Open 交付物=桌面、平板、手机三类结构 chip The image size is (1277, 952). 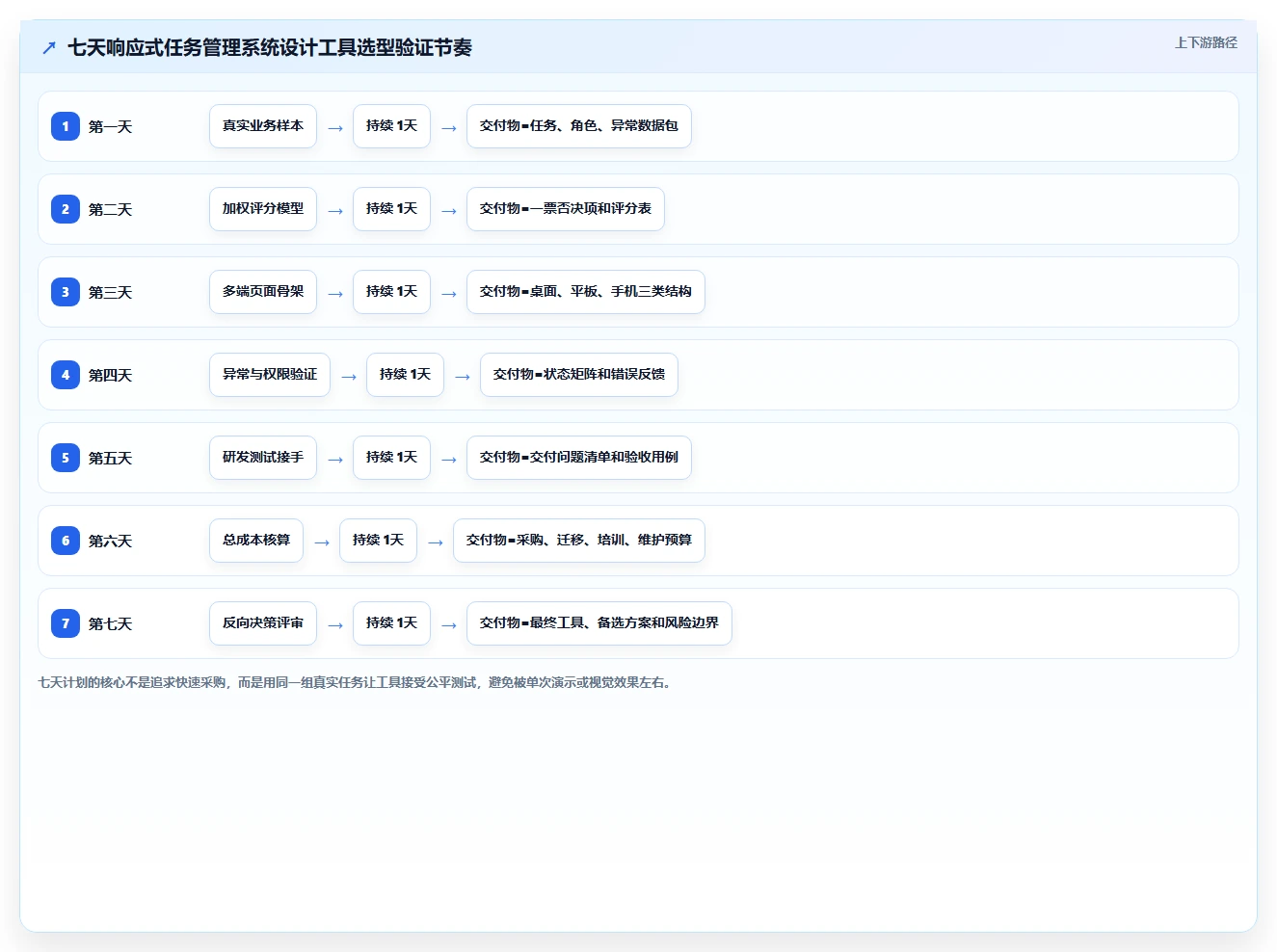pyautogui.click(x=586, y=292)
